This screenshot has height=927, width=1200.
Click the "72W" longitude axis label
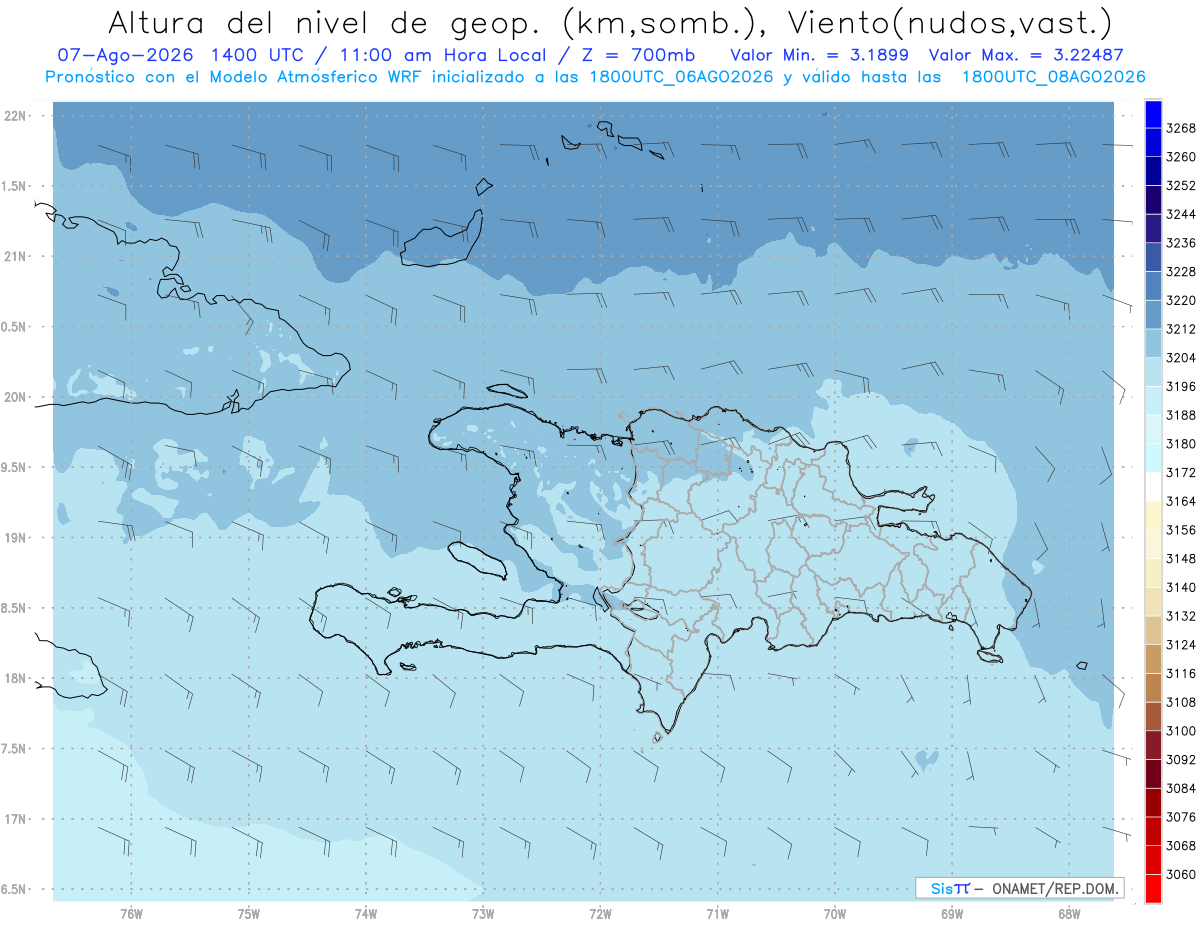[x=600, y=913]
